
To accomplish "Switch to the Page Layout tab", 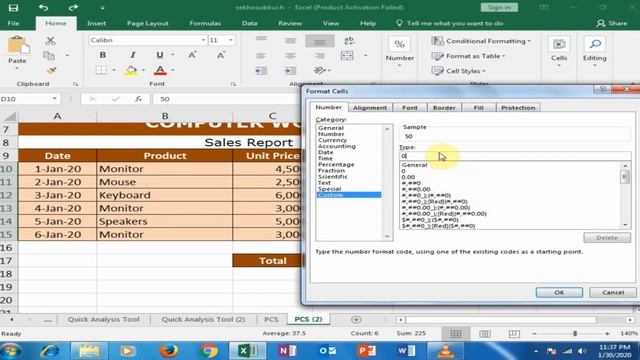I will click(147, 23).
